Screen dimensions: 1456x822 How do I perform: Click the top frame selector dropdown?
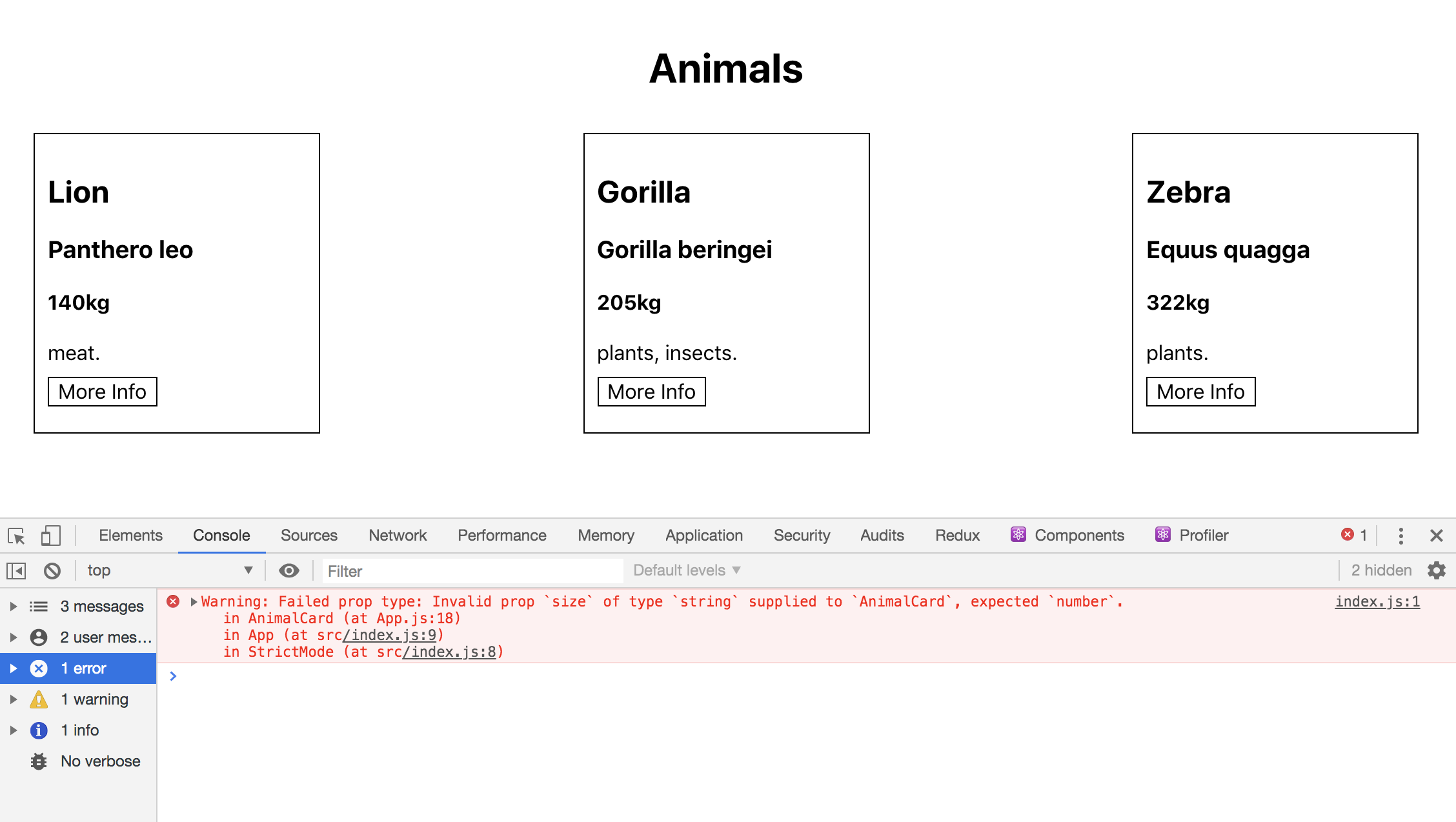tap(166, 570)
